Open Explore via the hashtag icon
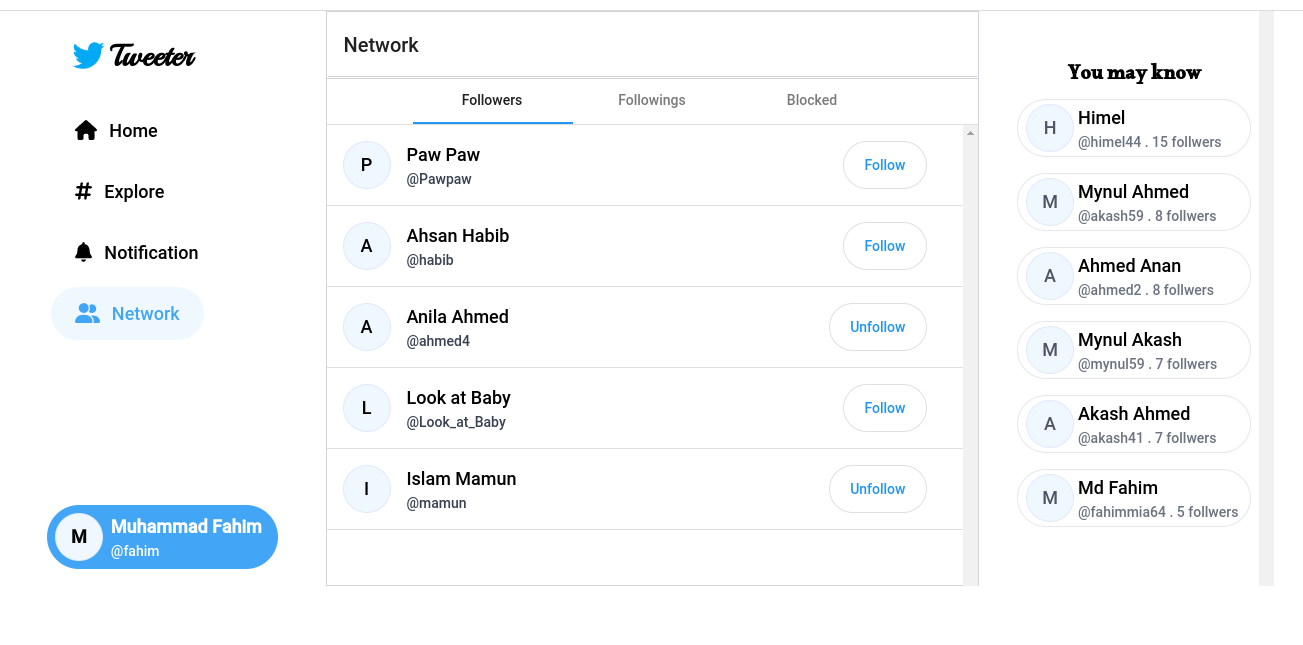 click(84, 191)
